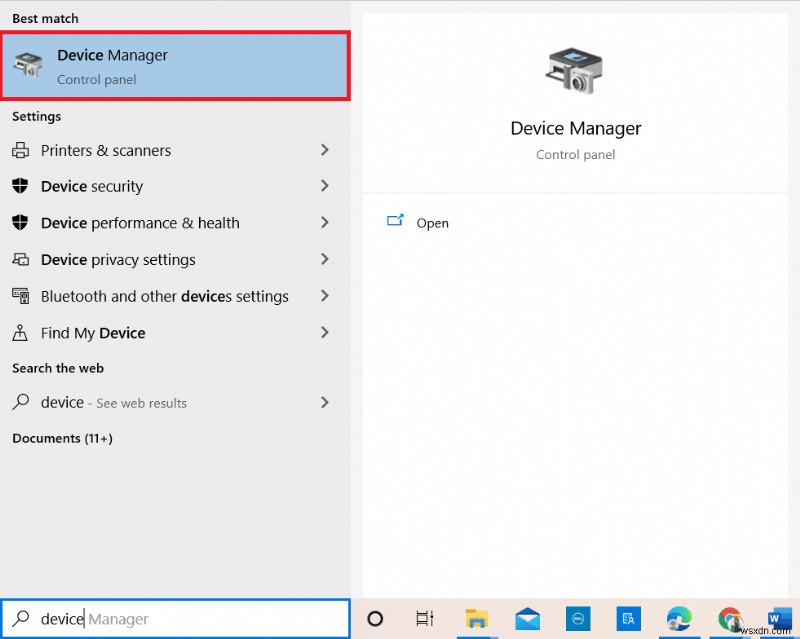Open the Mail app from taskbar
Image resolution: width=800 pixels, height=639 pixels.
coord(527,619)
